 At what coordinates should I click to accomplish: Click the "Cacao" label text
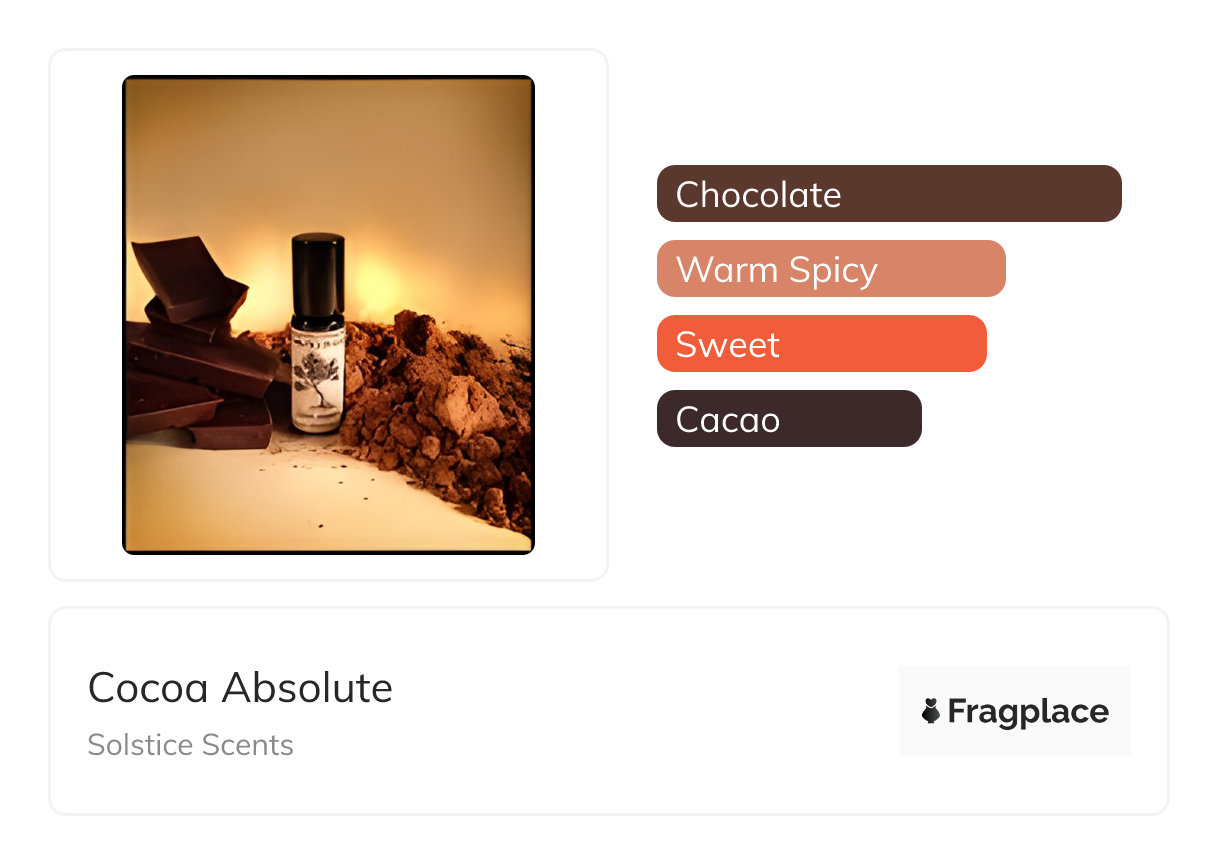pyautogui.click(x=727, y=419)
